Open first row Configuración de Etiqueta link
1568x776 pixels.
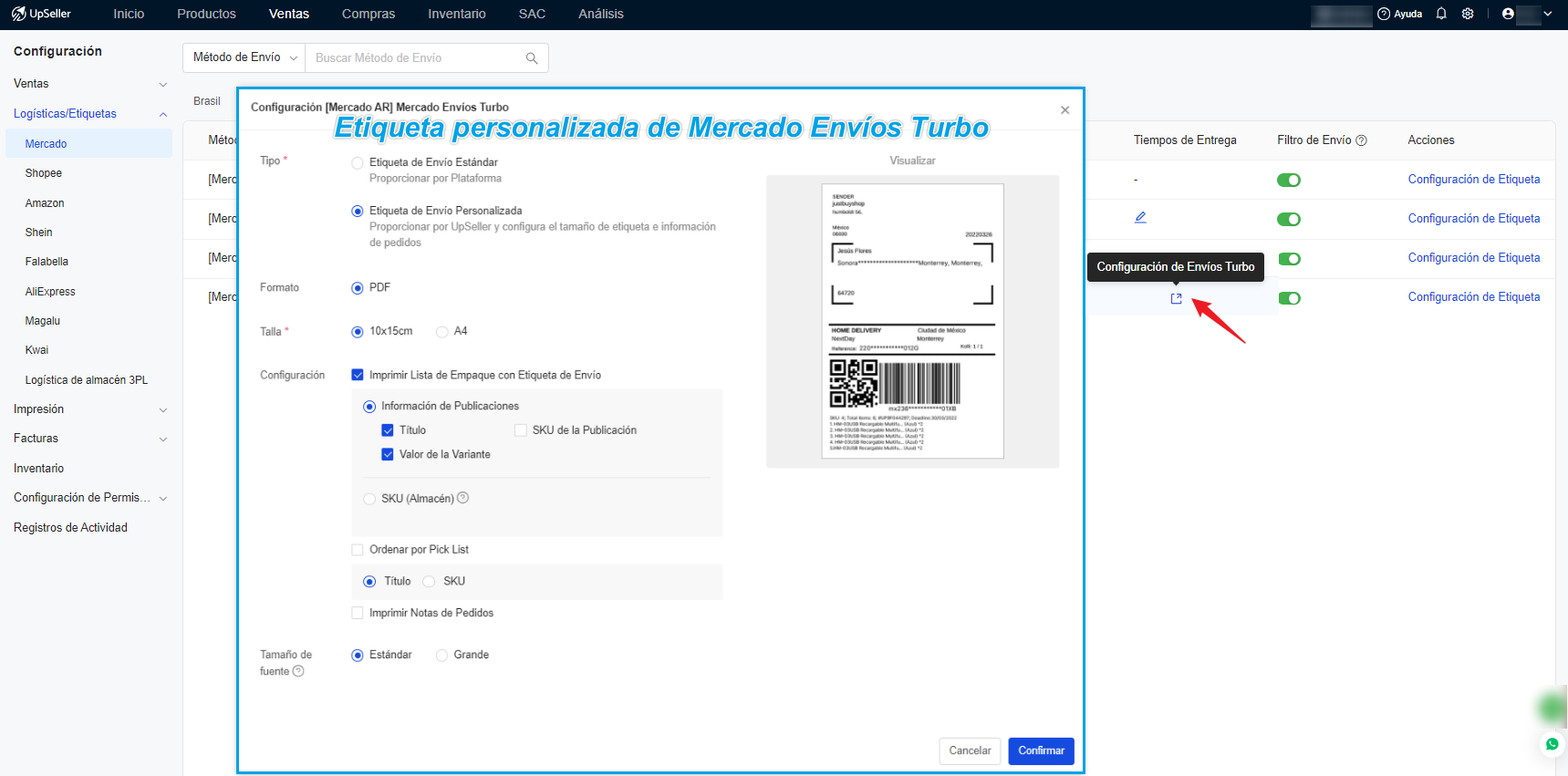pos(1473,180)
